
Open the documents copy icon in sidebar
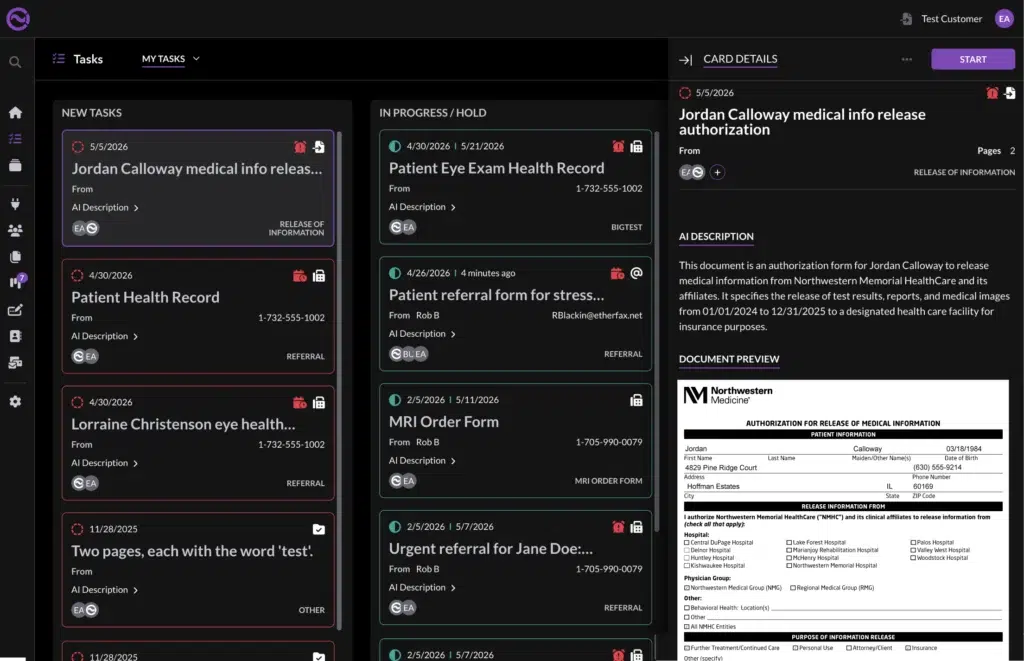point(15,257)
